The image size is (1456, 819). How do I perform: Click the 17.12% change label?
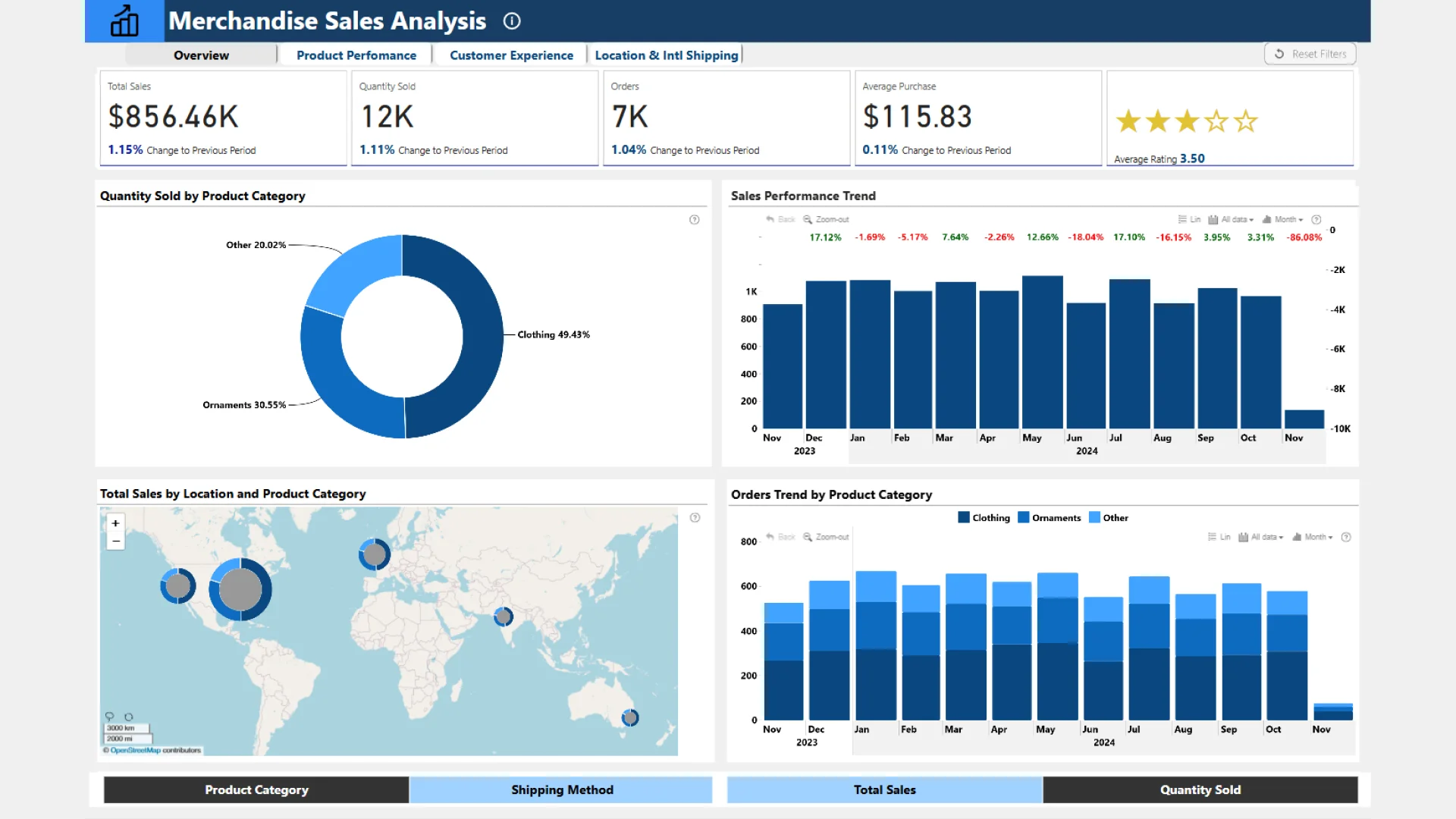click(x=825, y=237)
